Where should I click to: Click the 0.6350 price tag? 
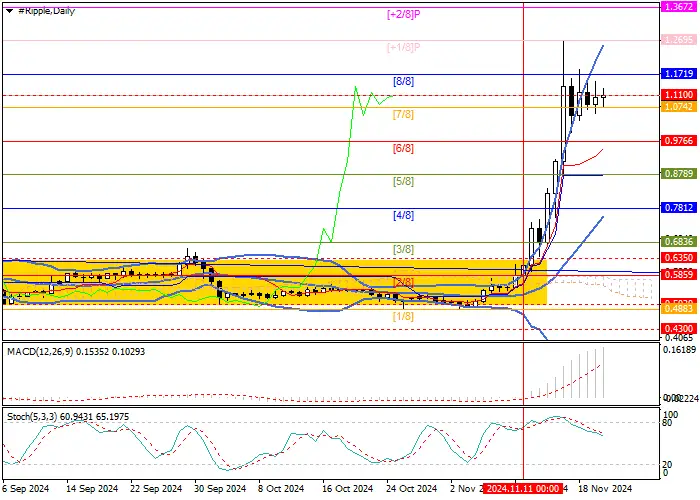[x=679, y=258]
